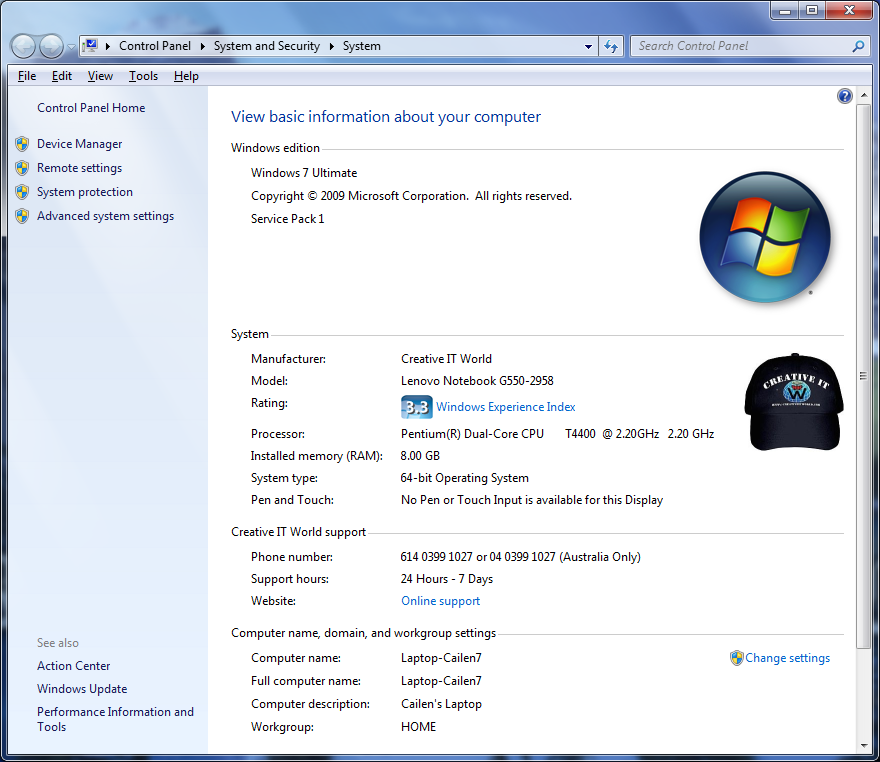The width and height of the screenshot is (880, 762).
Task: Maximize the System window
Action: click(x=812, y=11)
